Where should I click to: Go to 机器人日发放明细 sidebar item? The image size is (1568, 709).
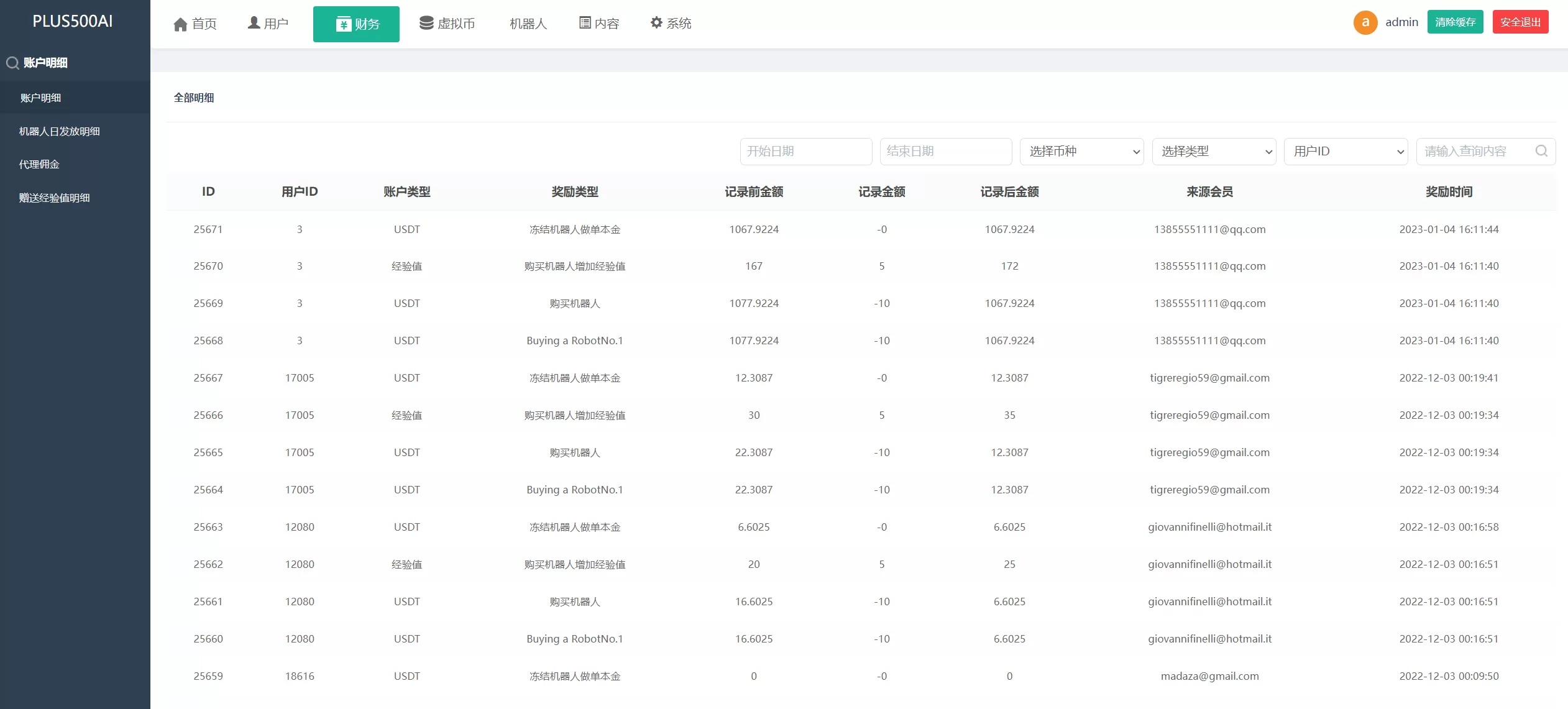tap(60, 131)
